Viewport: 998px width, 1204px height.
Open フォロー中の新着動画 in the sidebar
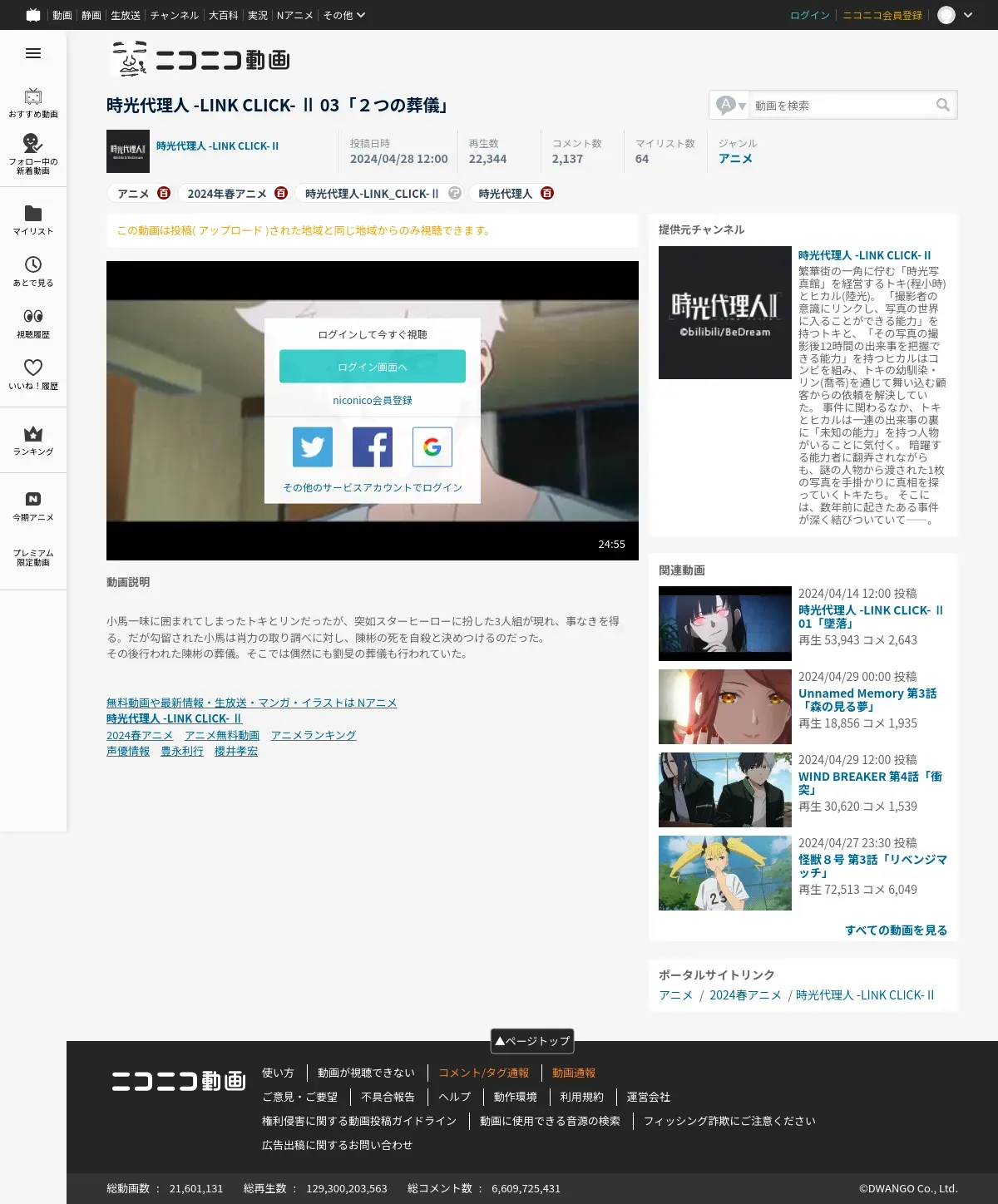(33, 154)
